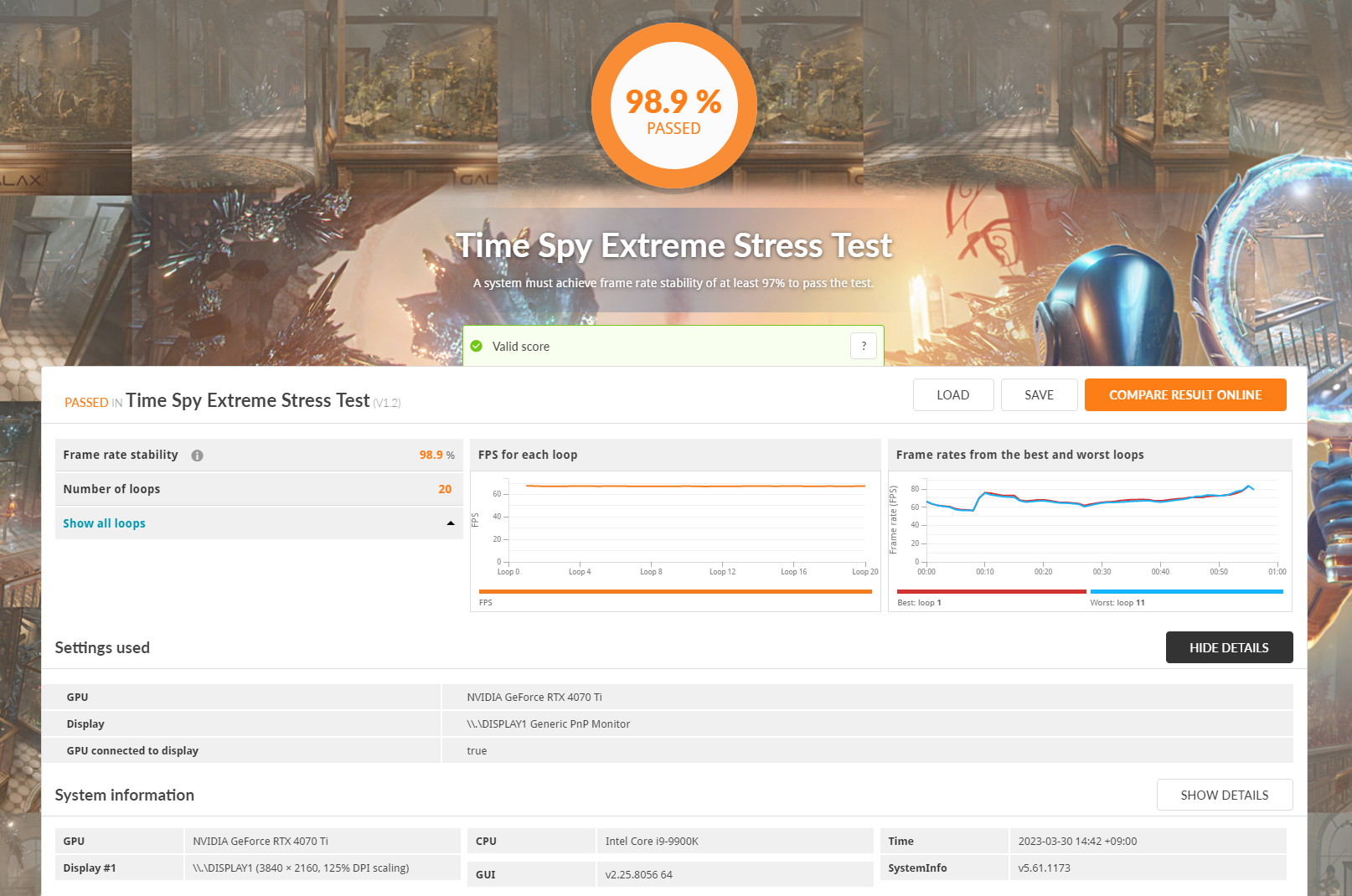The image size is (1352, 896).
Task: Click the blue Worst loop legend bar
Action: pyautogui.click(x=1185, y=592)
